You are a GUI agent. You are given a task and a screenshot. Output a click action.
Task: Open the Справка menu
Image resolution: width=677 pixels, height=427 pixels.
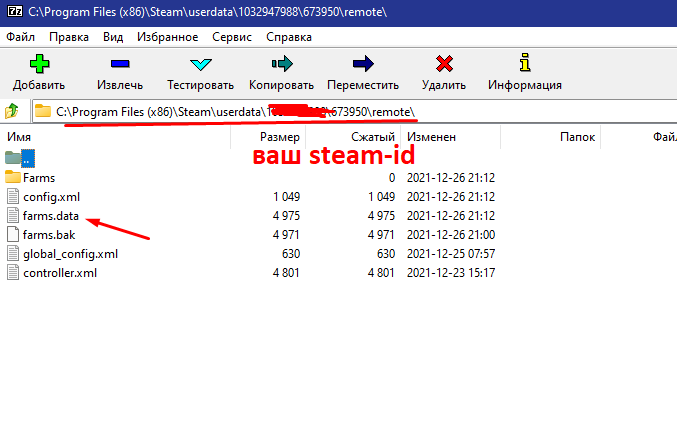pos(289,37)
